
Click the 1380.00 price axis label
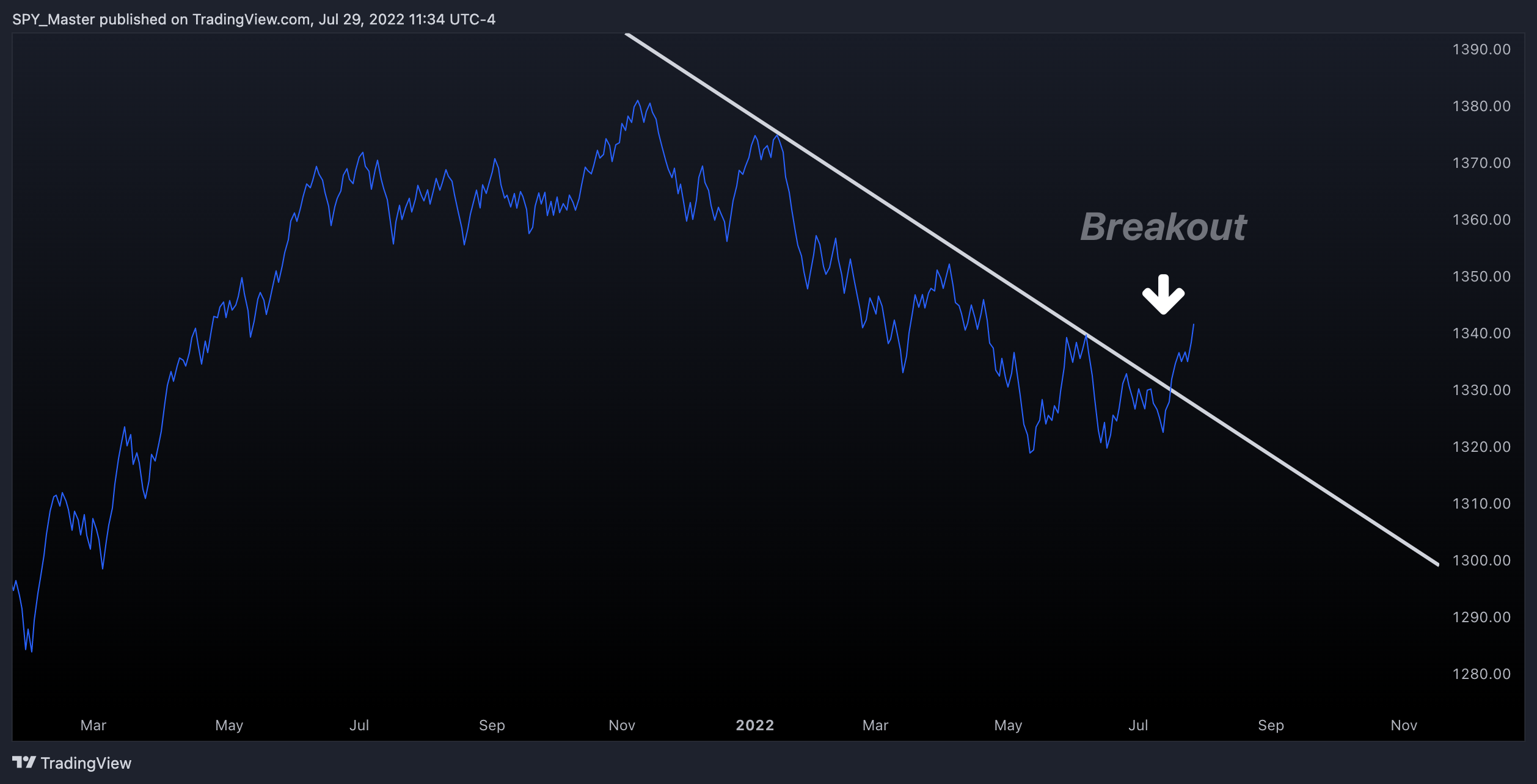tap(1481, 106)
